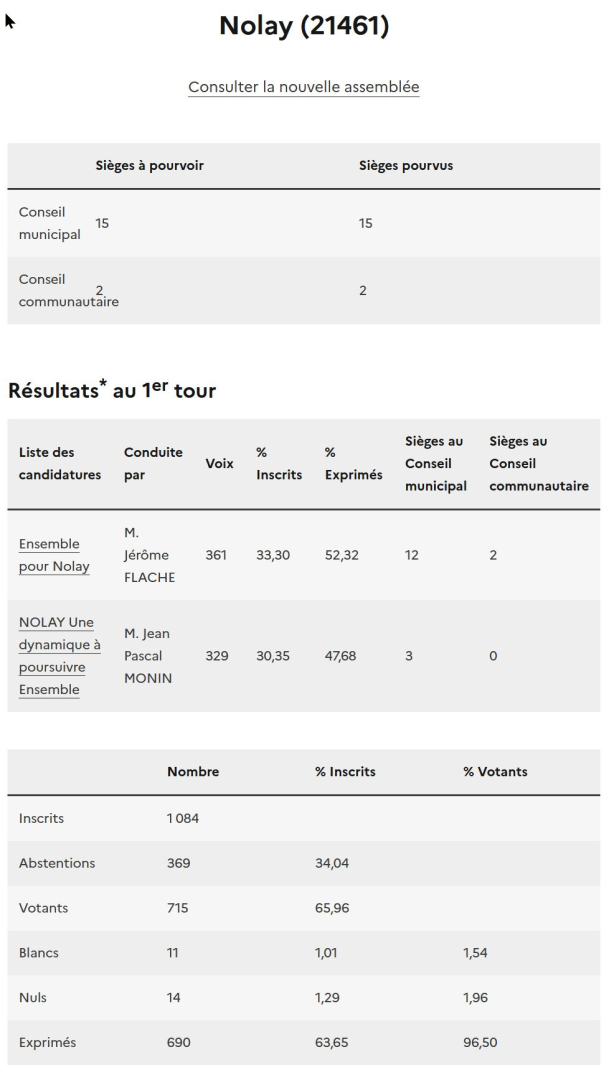Click the Nombre column header
The image size is (609, 1080).
193,771
